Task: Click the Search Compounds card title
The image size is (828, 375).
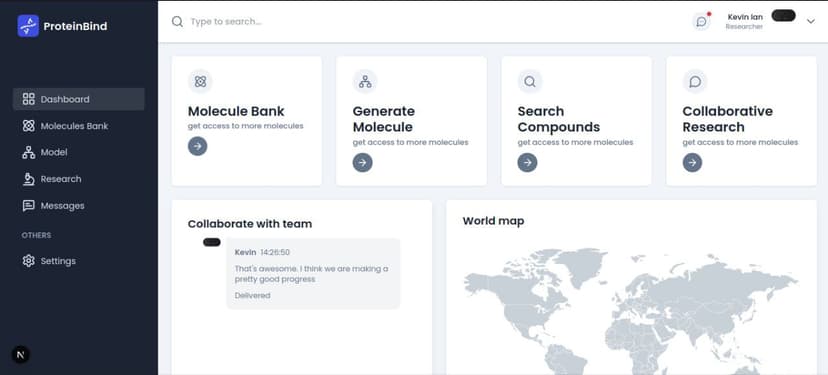Action: pyautogui.click(x=559, y=119)
